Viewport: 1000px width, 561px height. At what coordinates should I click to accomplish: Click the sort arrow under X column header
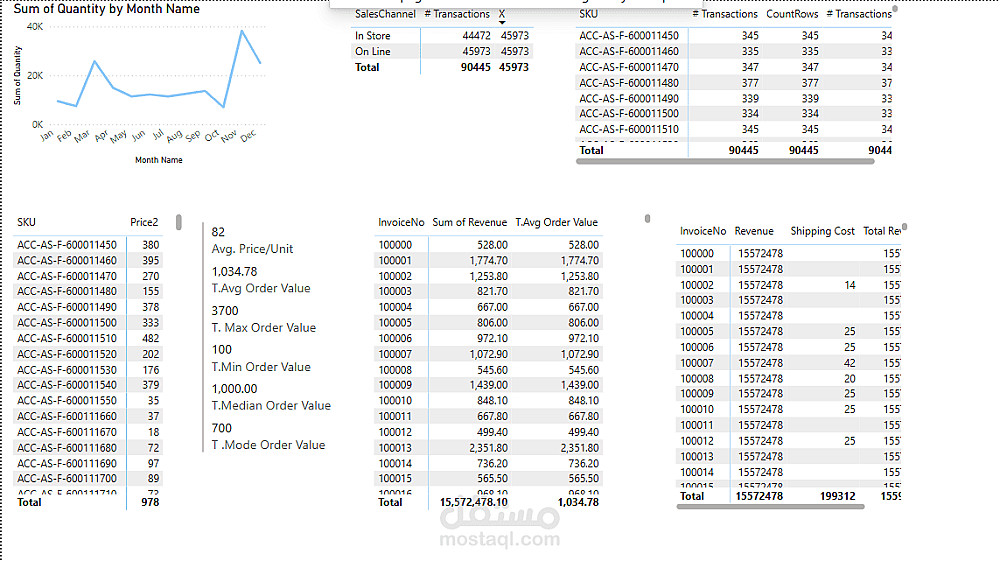pyautogui.click(x=502, y=23)
